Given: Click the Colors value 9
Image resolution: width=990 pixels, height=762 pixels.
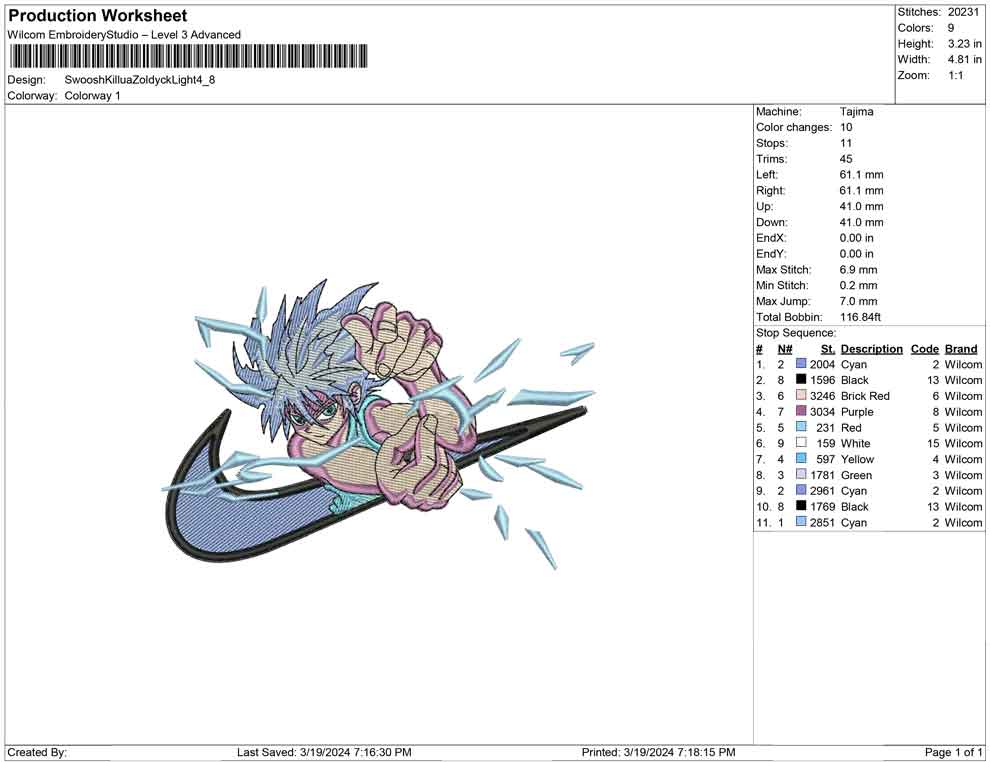Looking at the screenshot, I should point(951,28).
